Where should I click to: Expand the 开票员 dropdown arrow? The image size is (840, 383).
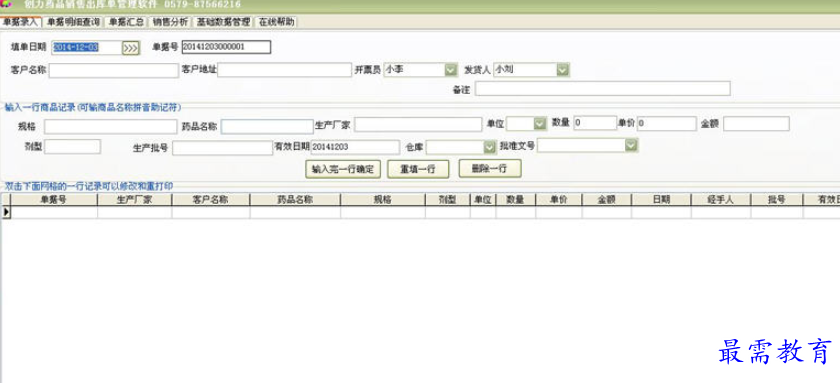tap(451, 70)
